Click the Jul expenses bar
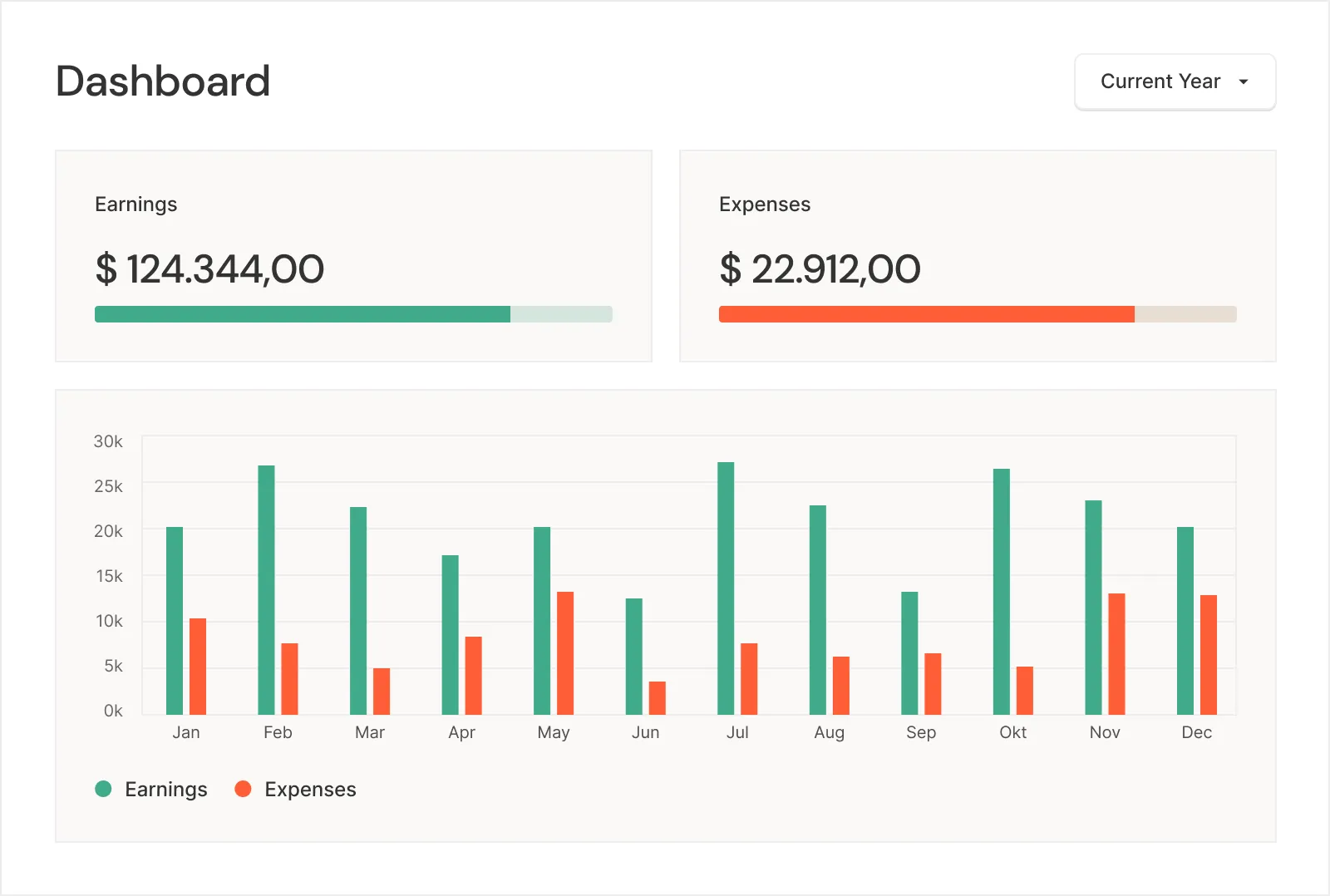Viewport: 1330px width, 896px height. [749, 679]
